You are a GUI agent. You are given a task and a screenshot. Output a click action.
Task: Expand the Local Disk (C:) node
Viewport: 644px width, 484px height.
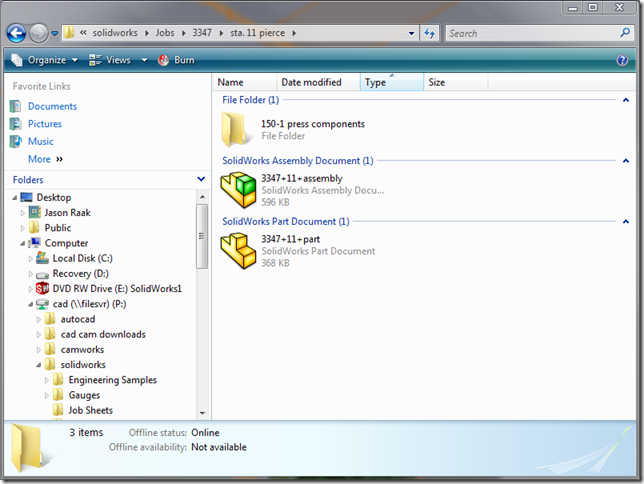coord(30,259)
